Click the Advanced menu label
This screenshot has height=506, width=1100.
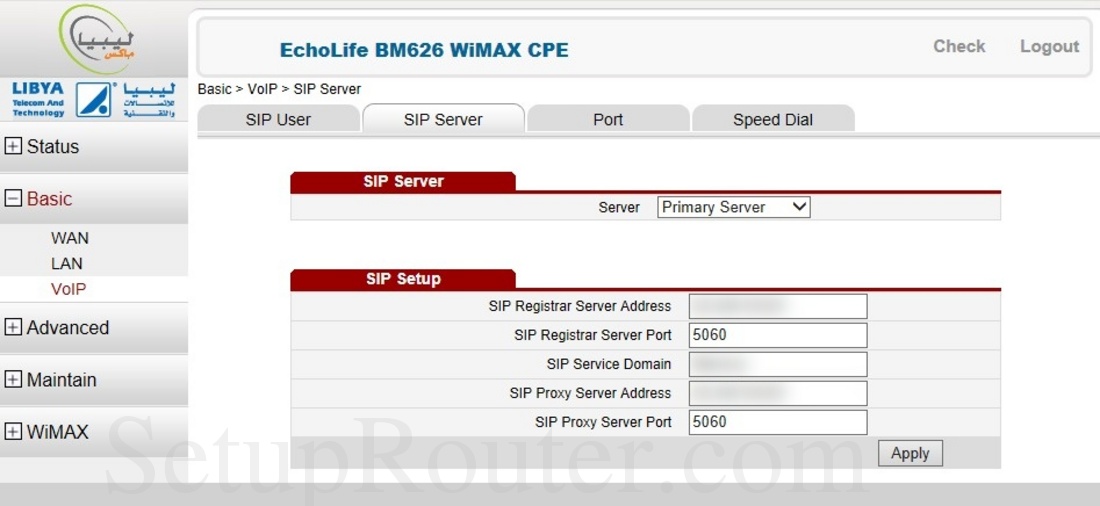[x=68, y=327]
